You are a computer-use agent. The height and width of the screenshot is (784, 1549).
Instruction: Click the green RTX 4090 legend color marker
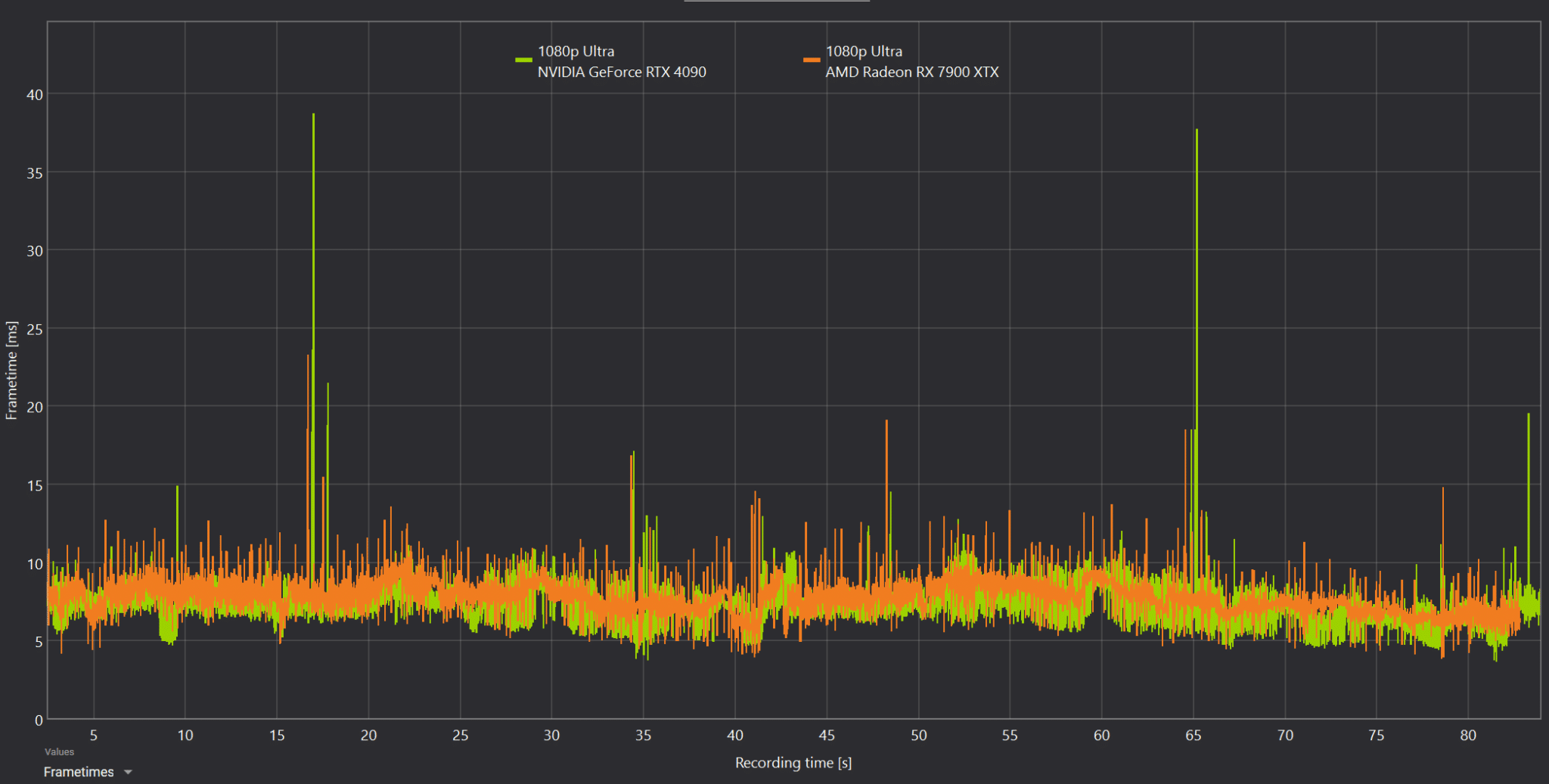click(x=523, y=60)
